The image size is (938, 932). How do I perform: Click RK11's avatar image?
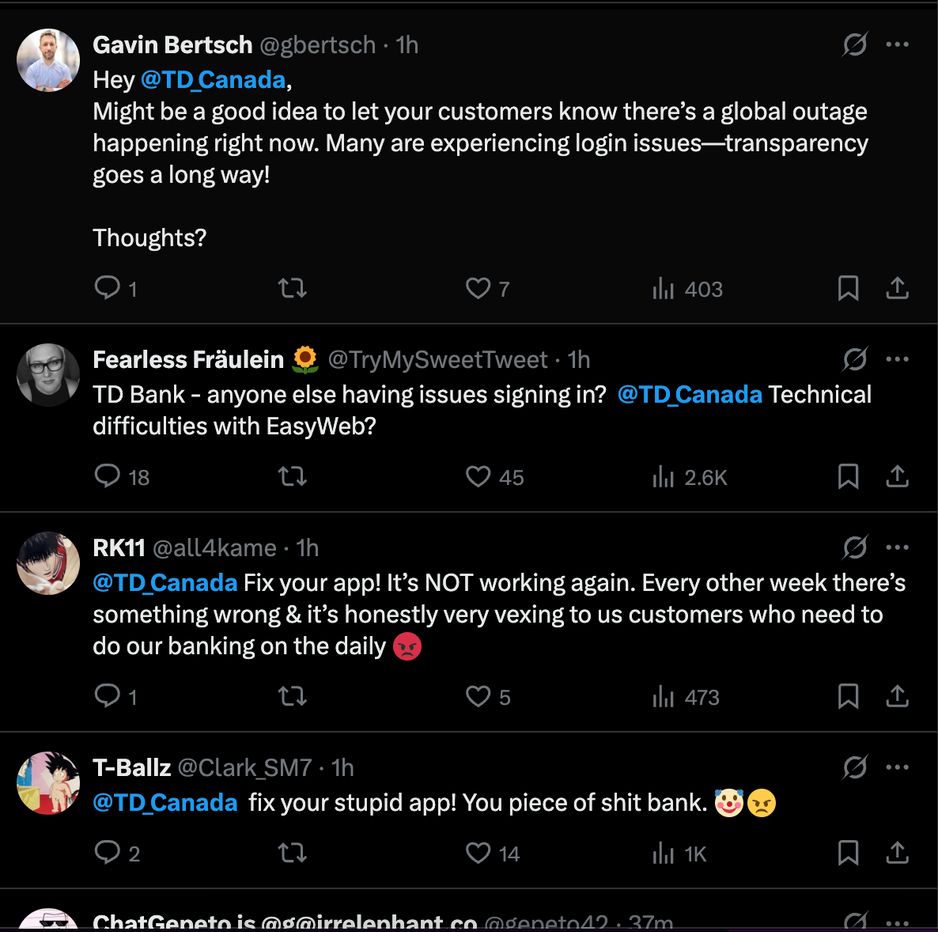[48, 563]
